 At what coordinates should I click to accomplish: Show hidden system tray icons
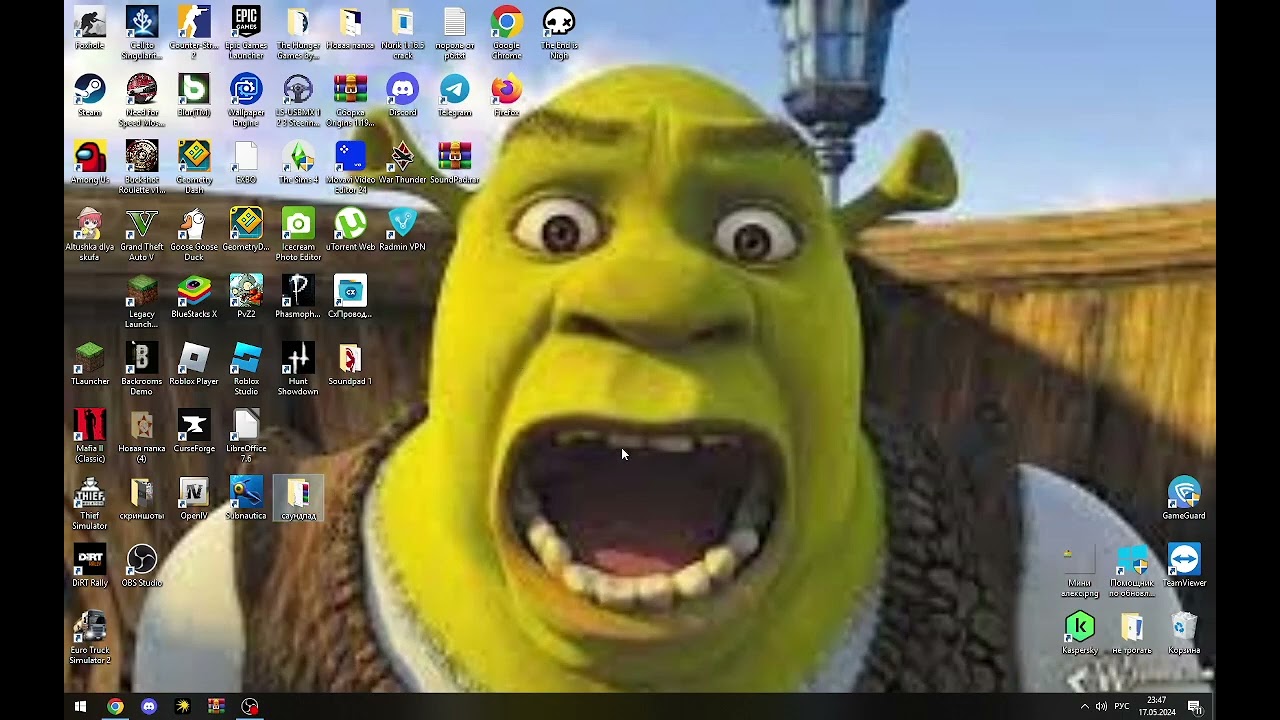(1085, 706)
